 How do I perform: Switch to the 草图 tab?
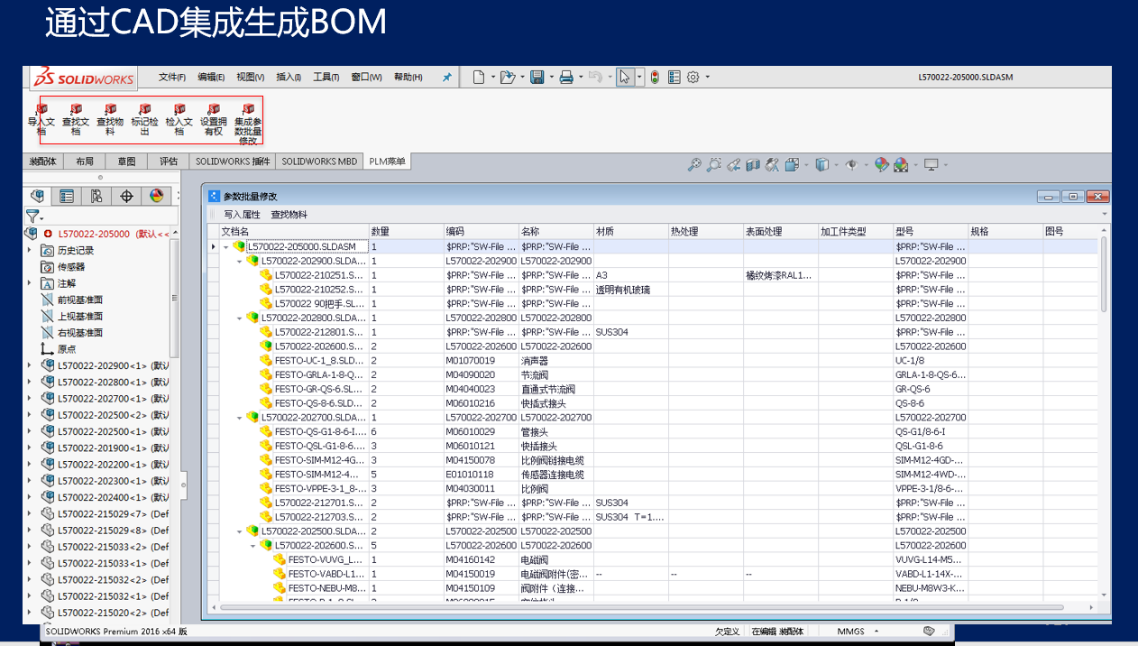127,161
